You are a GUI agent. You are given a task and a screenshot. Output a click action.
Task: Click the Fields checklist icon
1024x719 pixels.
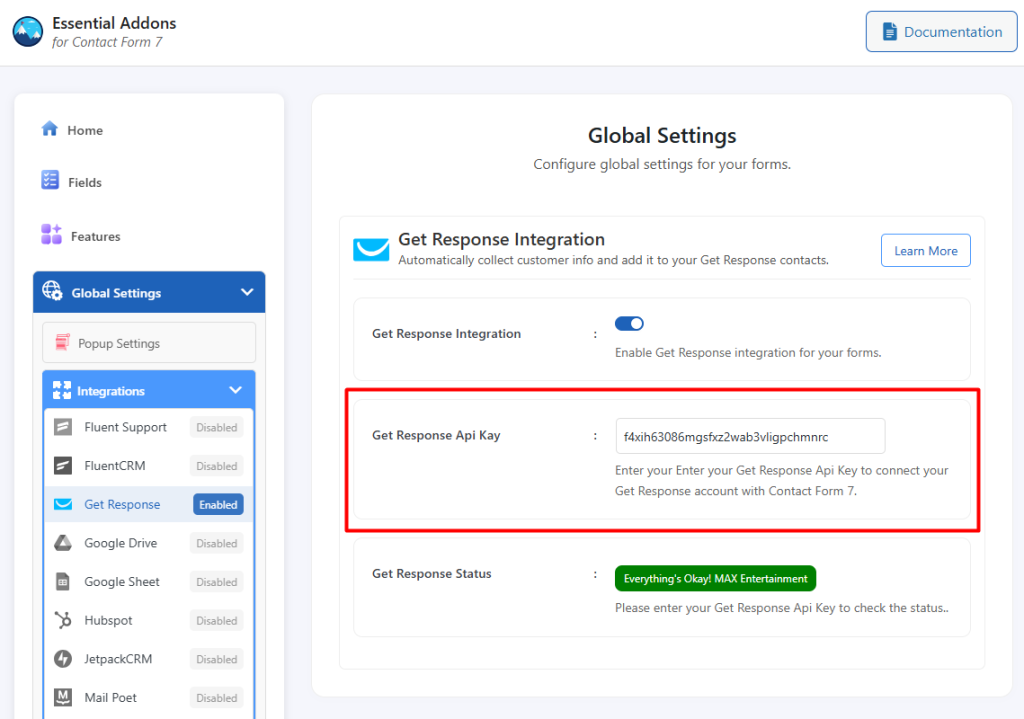tap(50, 180)
